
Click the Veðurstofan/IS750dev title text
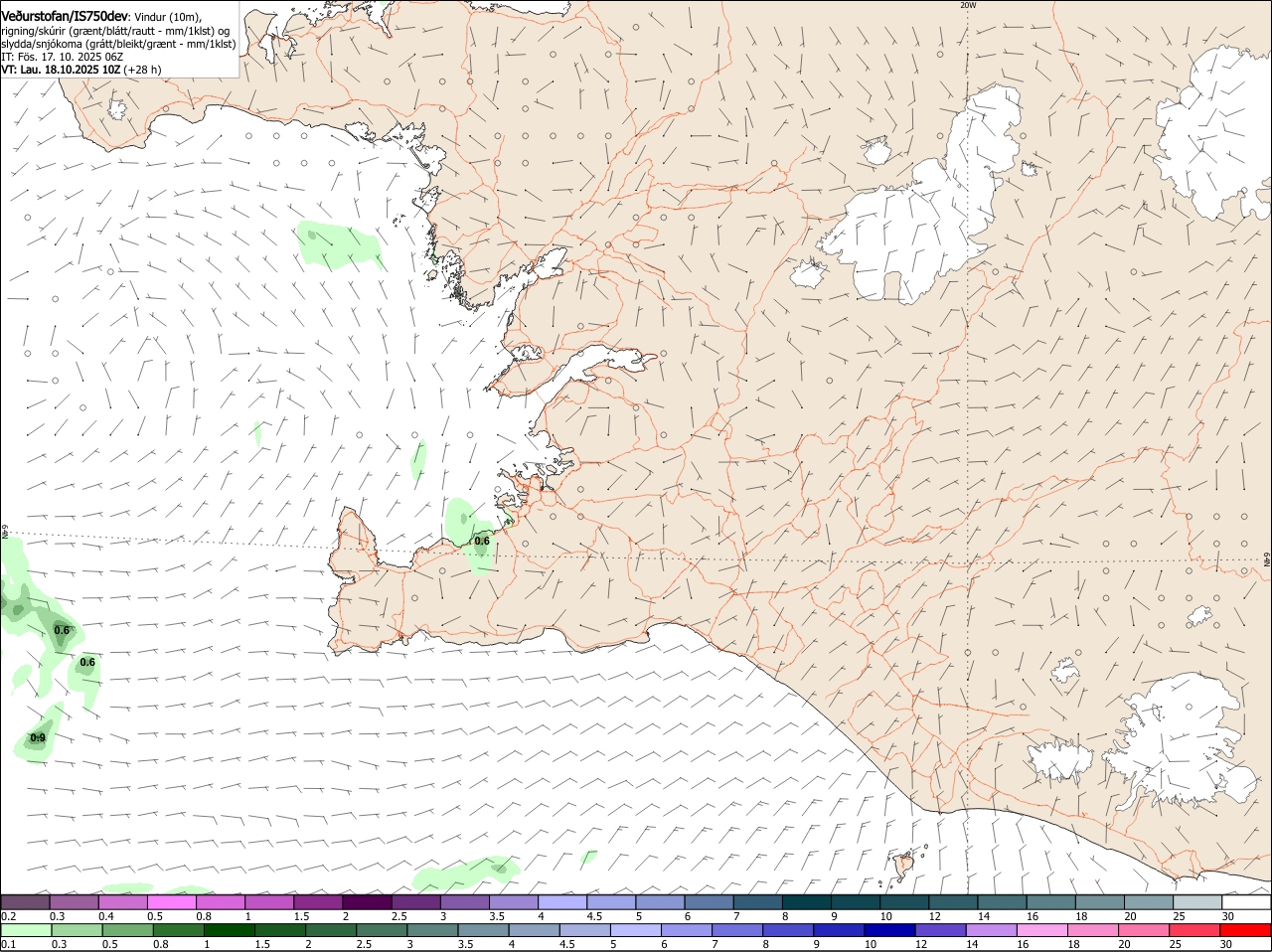pyautogui.click(x=65, y=17)
